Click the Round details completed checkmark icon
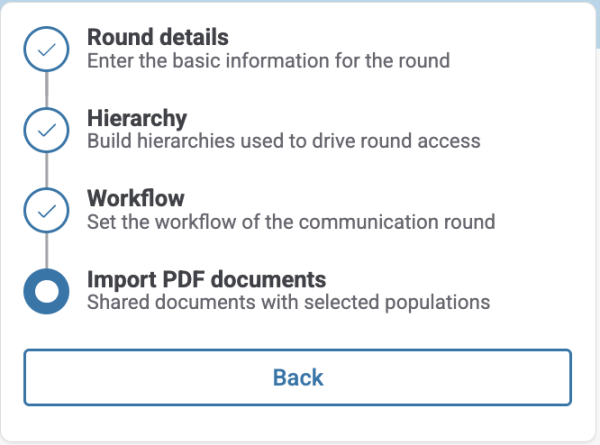Image resolution: width=600 pixels, height=445 pixels. pyautogui.click(x=46, y=50)
